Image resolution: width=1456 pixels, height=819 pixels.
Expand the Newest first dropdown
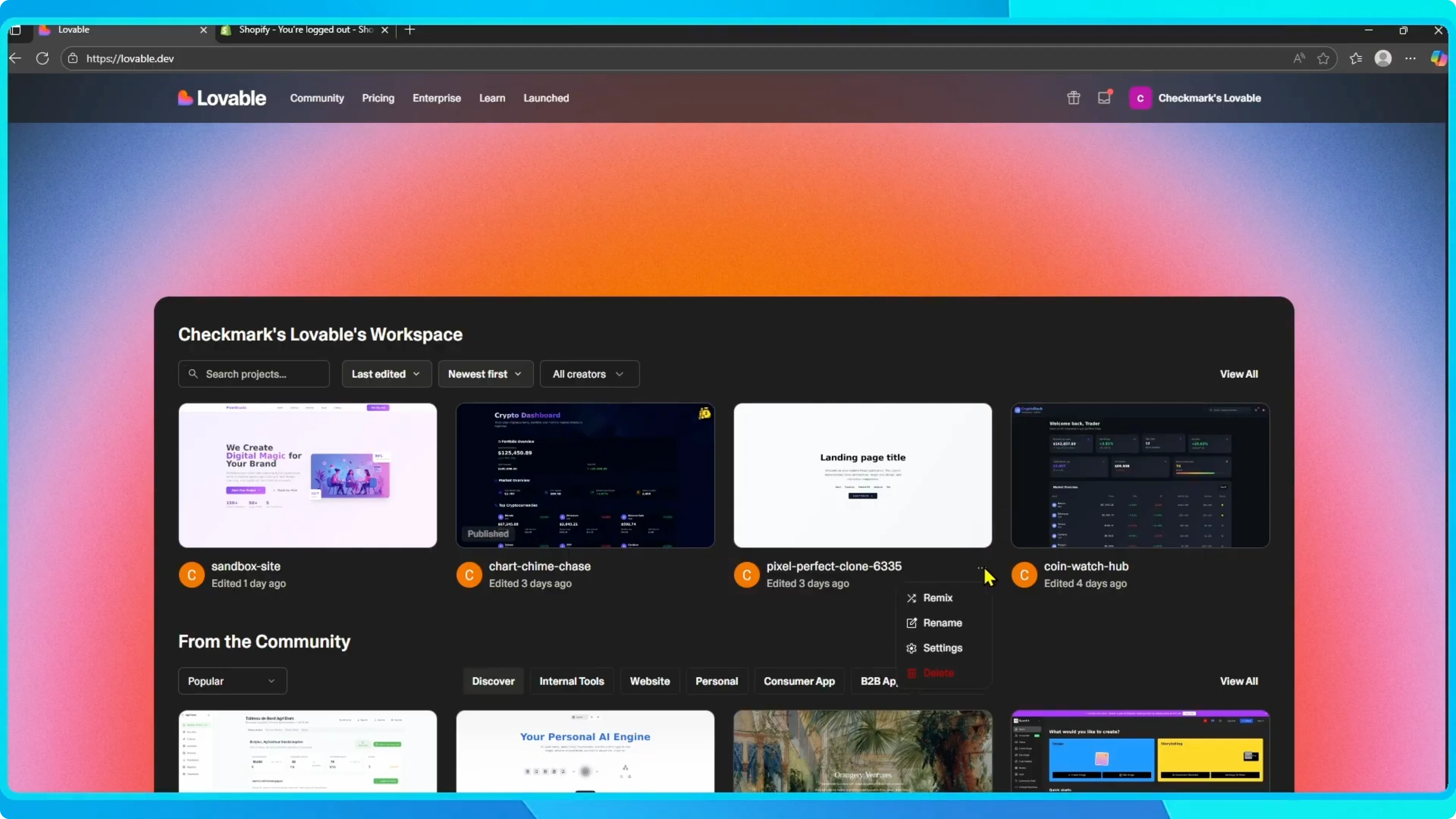[x=485, y=374]
